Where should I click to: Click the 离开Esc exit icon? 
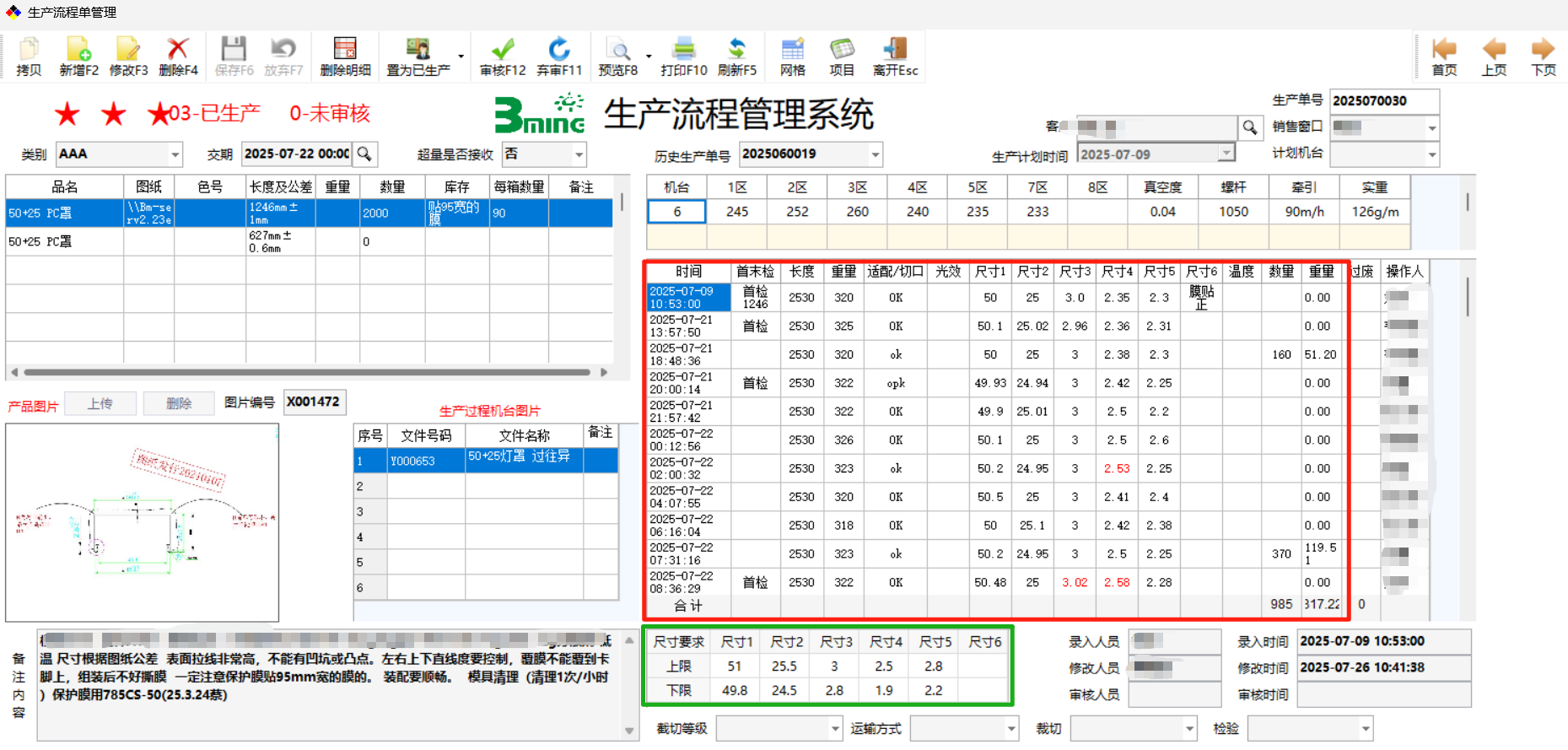coord(895,50)
